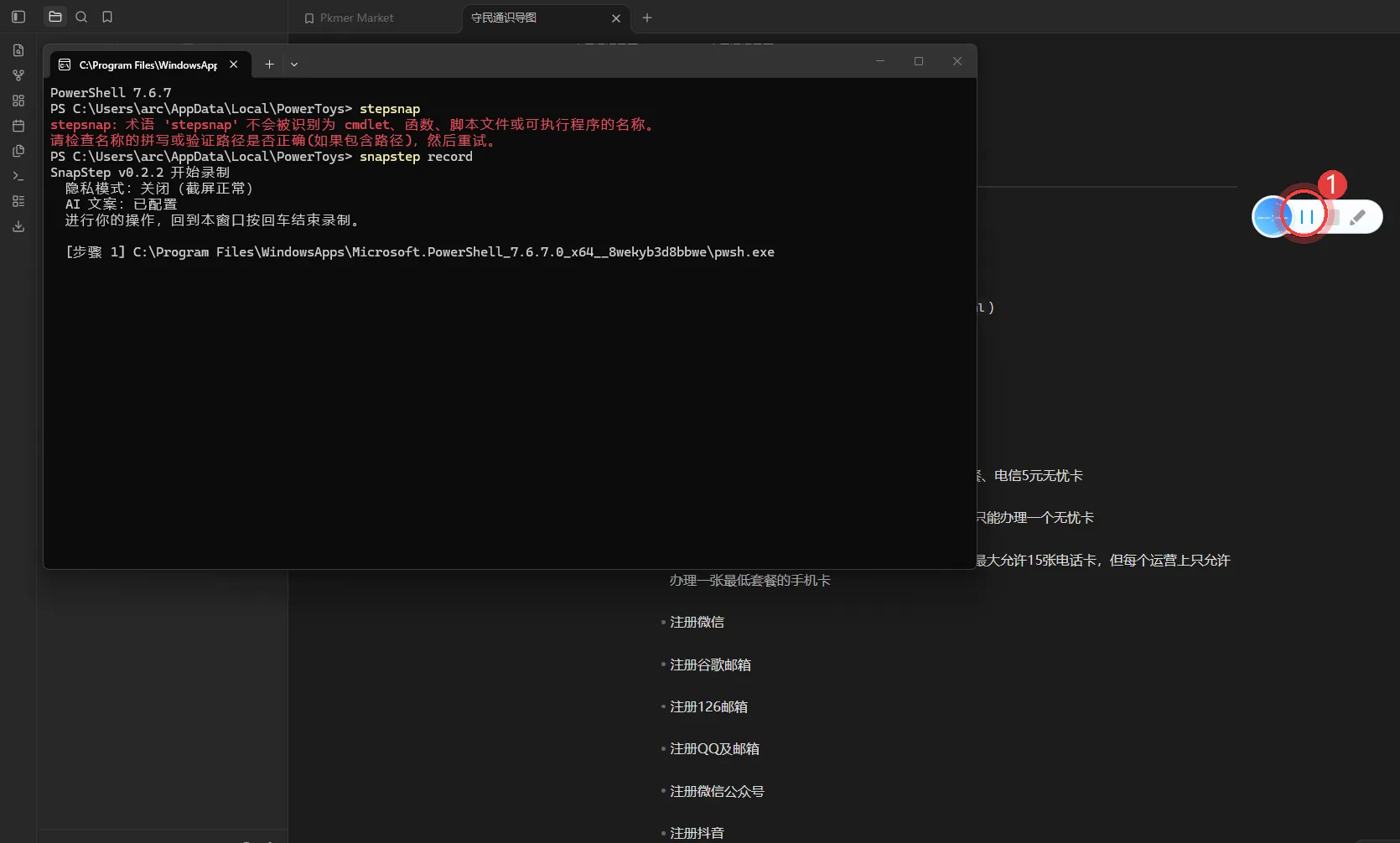This screenshot has width=1400, height=843.
Task: Click the canvas grid icon in ribbon
Action: 18,101
